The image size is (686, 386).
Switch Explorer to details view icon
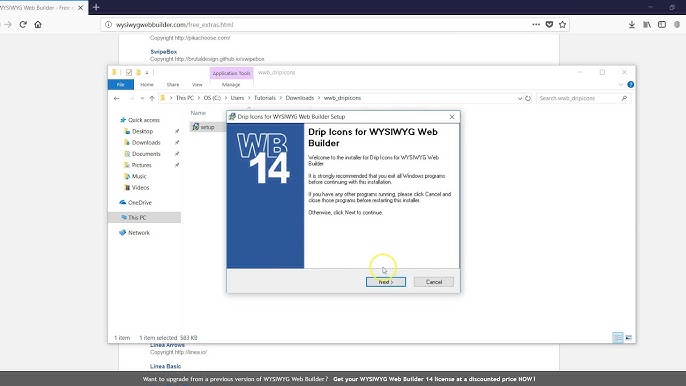(617, 337)
